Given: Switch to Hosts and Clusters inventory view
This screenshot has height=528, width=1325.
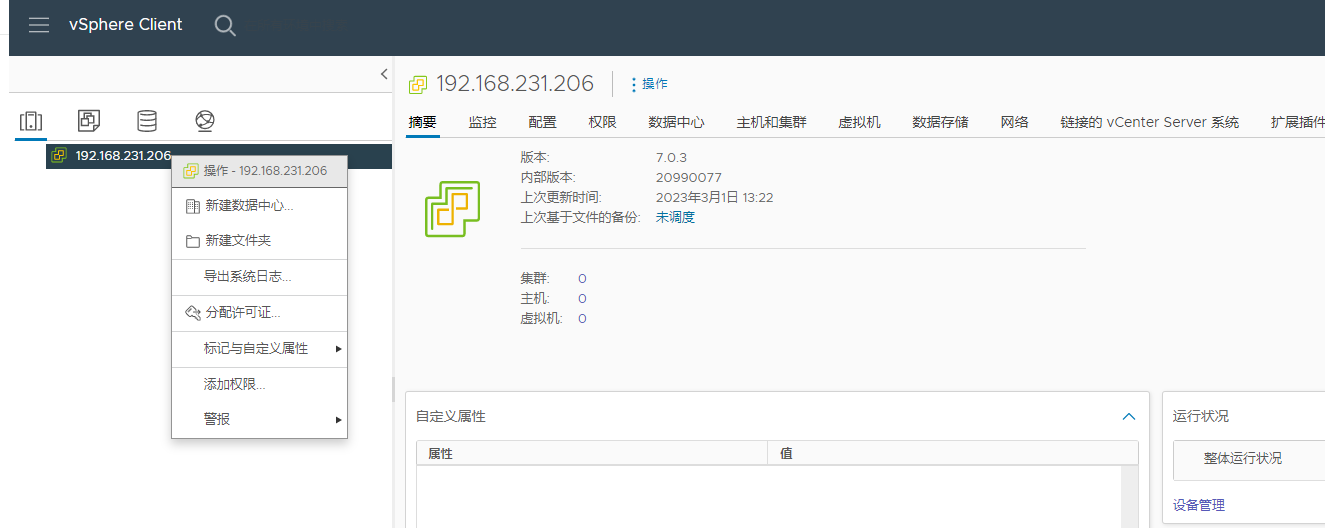Looking at the screenshot, I should 31,121.
